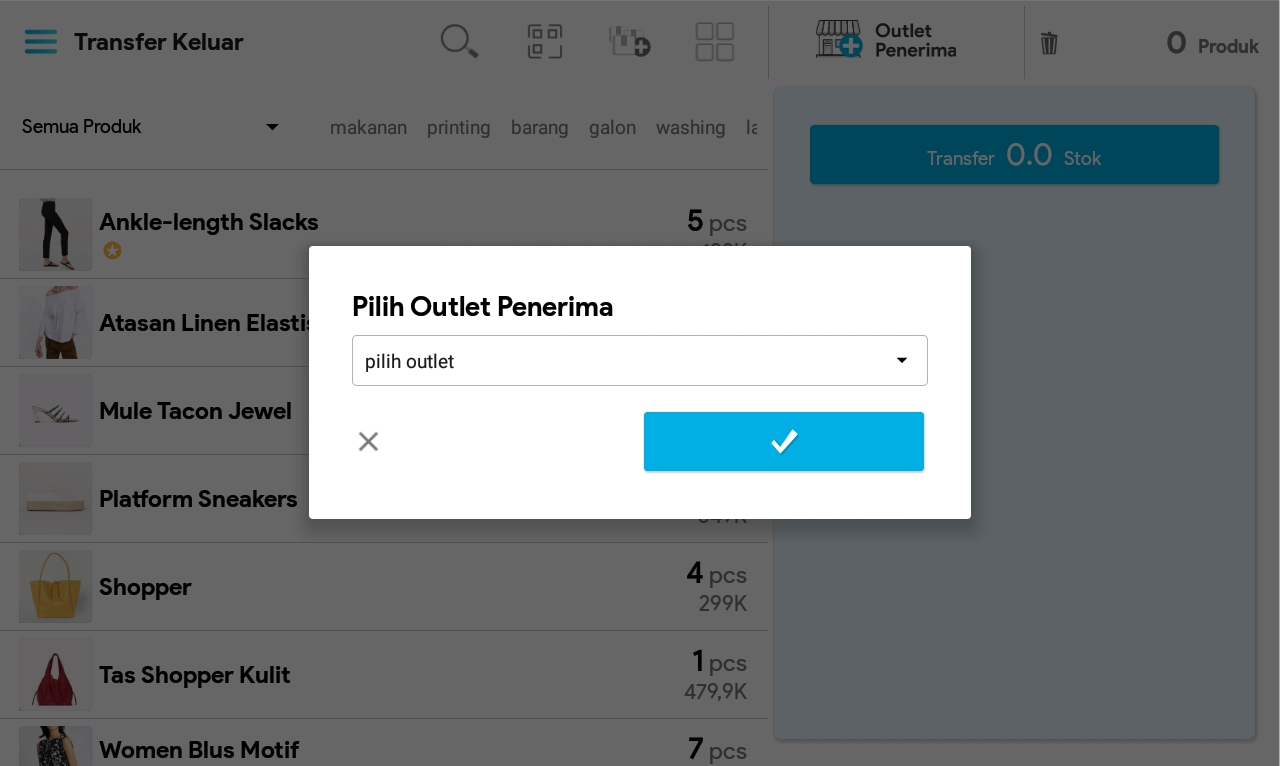Viewport: 1280px width, 766px height.
Task: Open the washing category tab
Action: [690, 128]
